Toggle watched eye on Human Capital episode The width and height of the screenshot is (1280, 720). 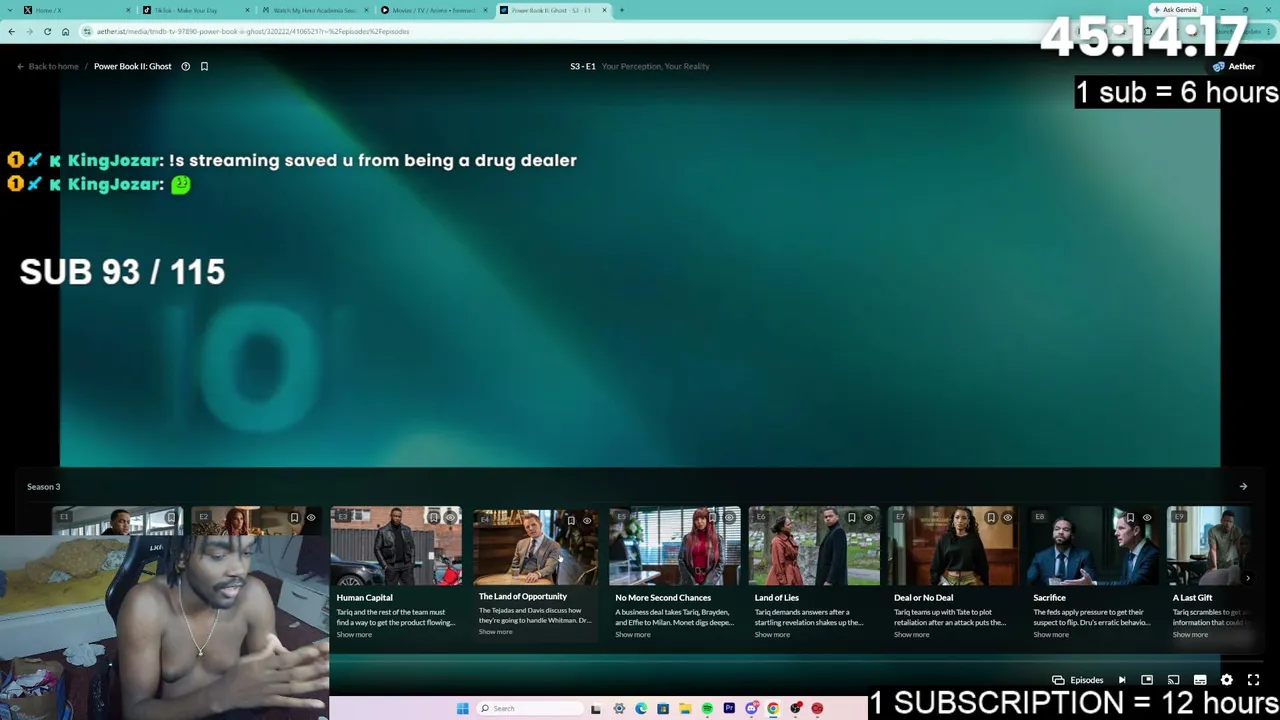[450, 517]
